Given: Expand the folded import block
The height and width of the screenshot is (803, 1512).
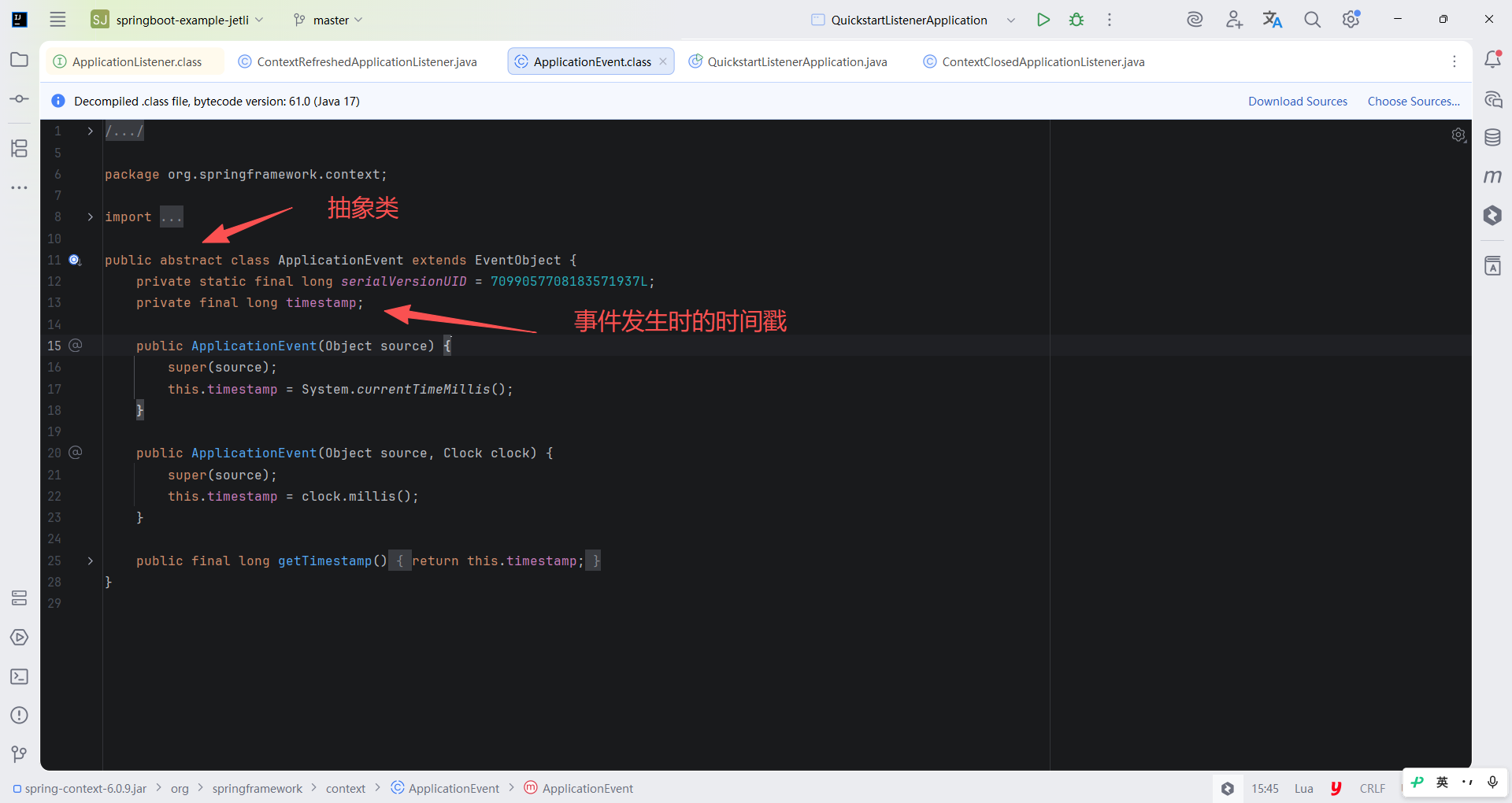Looking at the screenshot, I should point(91,216).
